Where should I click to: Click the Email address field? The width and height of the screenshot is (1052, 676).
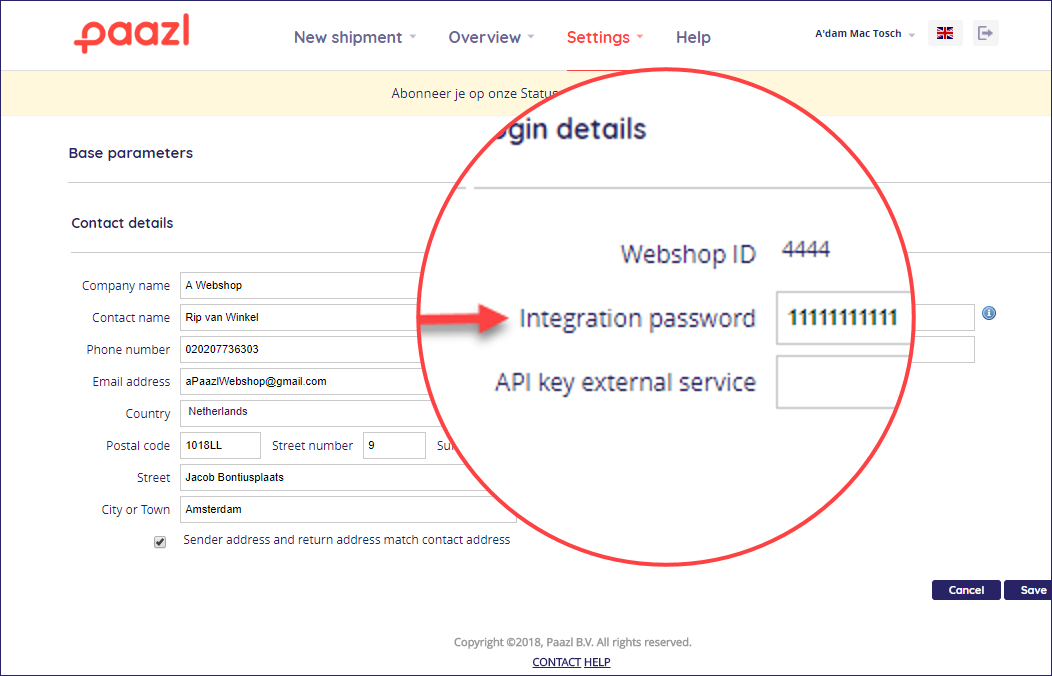pyautogui.click(x=302, y=382)
